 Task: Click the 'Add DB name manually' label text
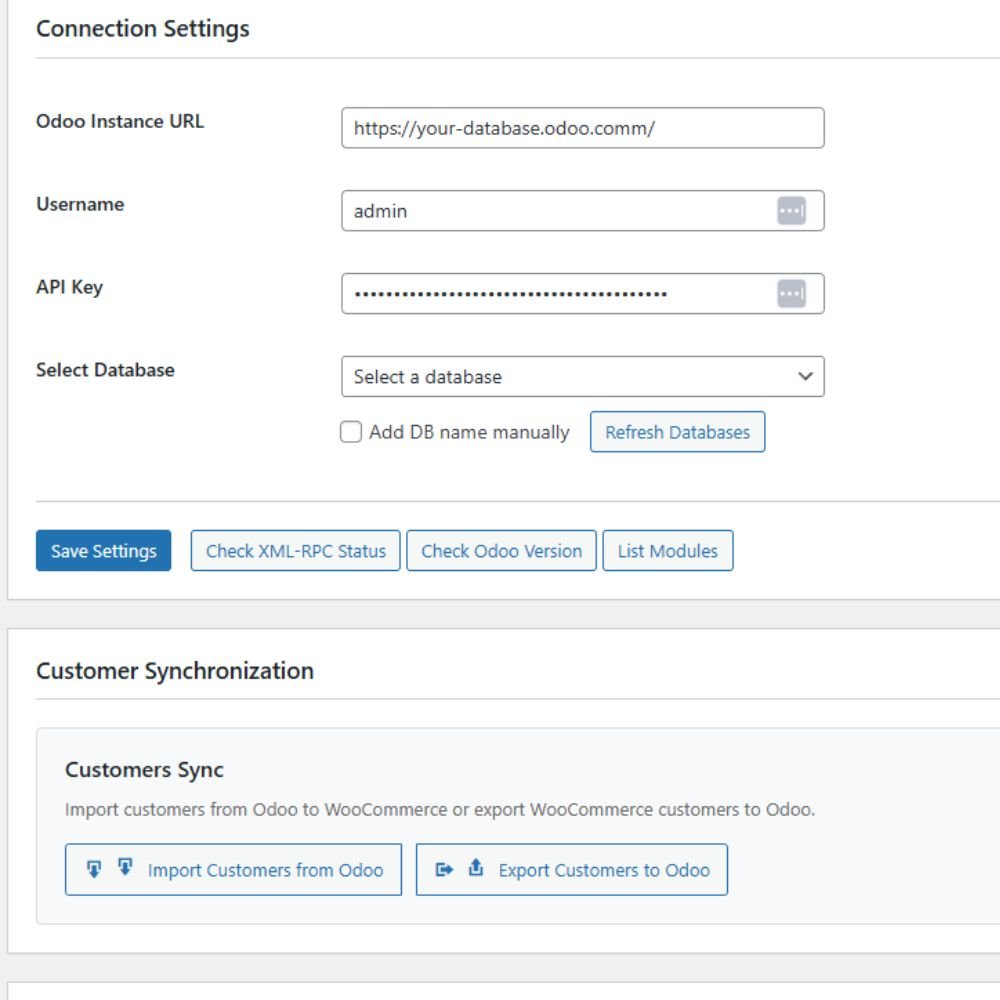(x=469, y=432)
